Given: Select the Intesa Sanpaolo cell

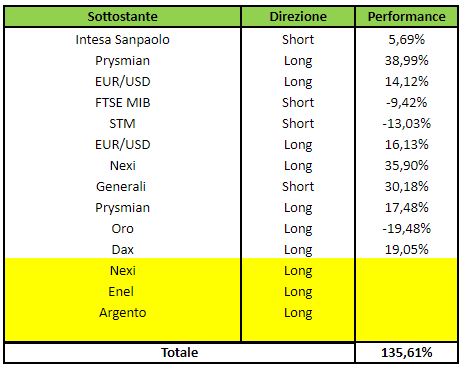Looking at the screenshot, I should [x=122, y=40].
